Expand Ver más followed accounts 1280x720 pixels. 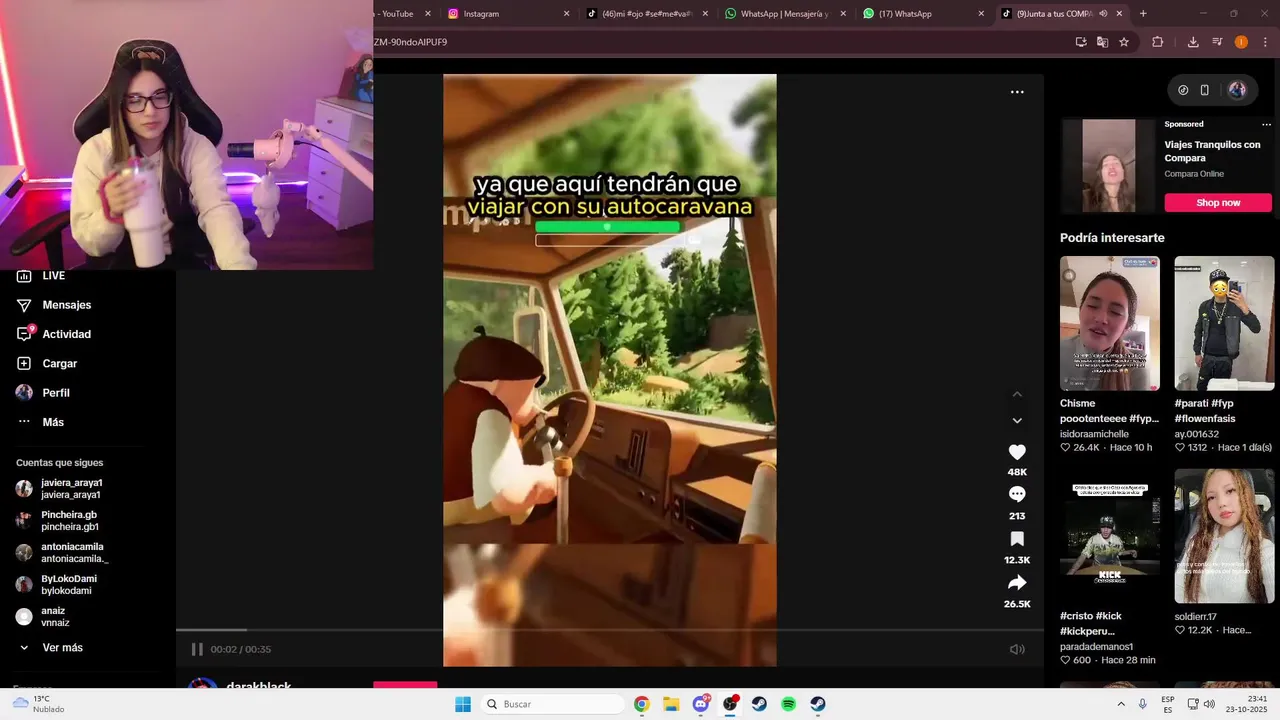pos(50,648)
